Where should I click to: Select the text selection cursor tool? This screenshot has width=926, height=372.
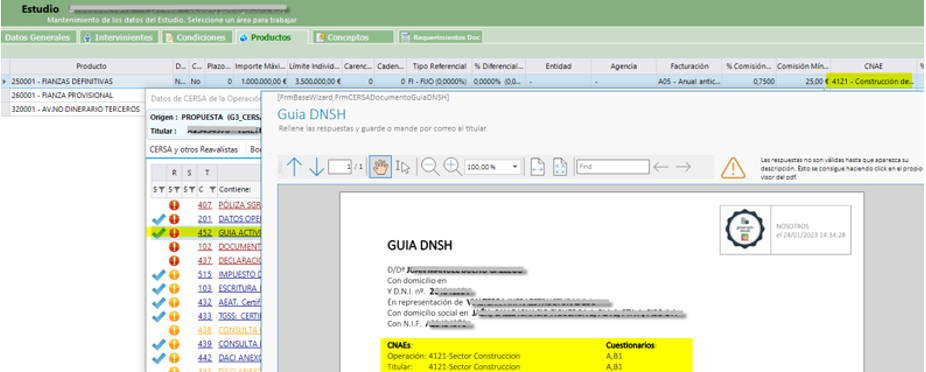pos(403,167)
